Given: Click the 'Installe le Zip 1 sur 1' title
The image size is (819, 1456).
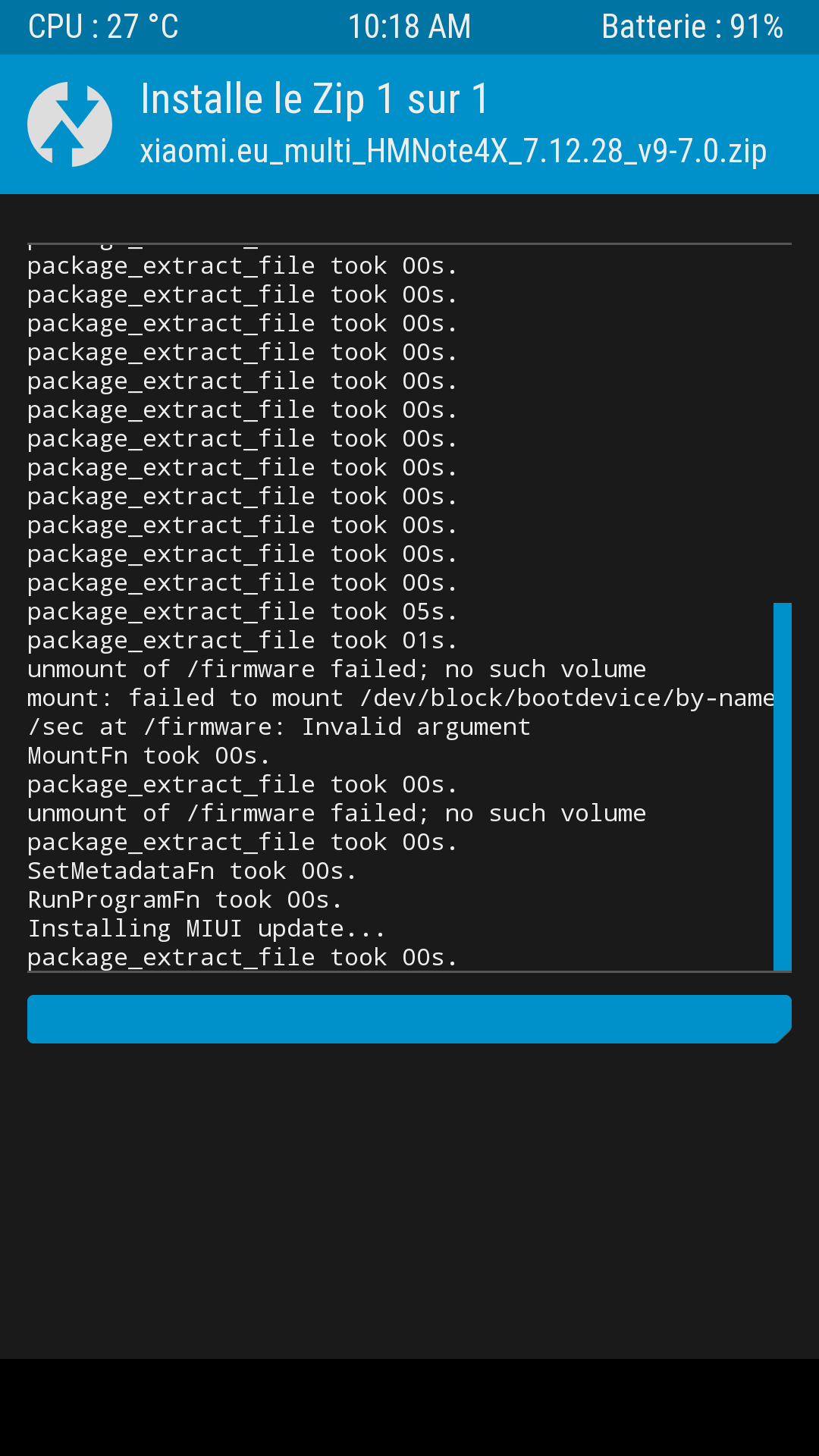Looking at the screenshot, I should (315, 99).
